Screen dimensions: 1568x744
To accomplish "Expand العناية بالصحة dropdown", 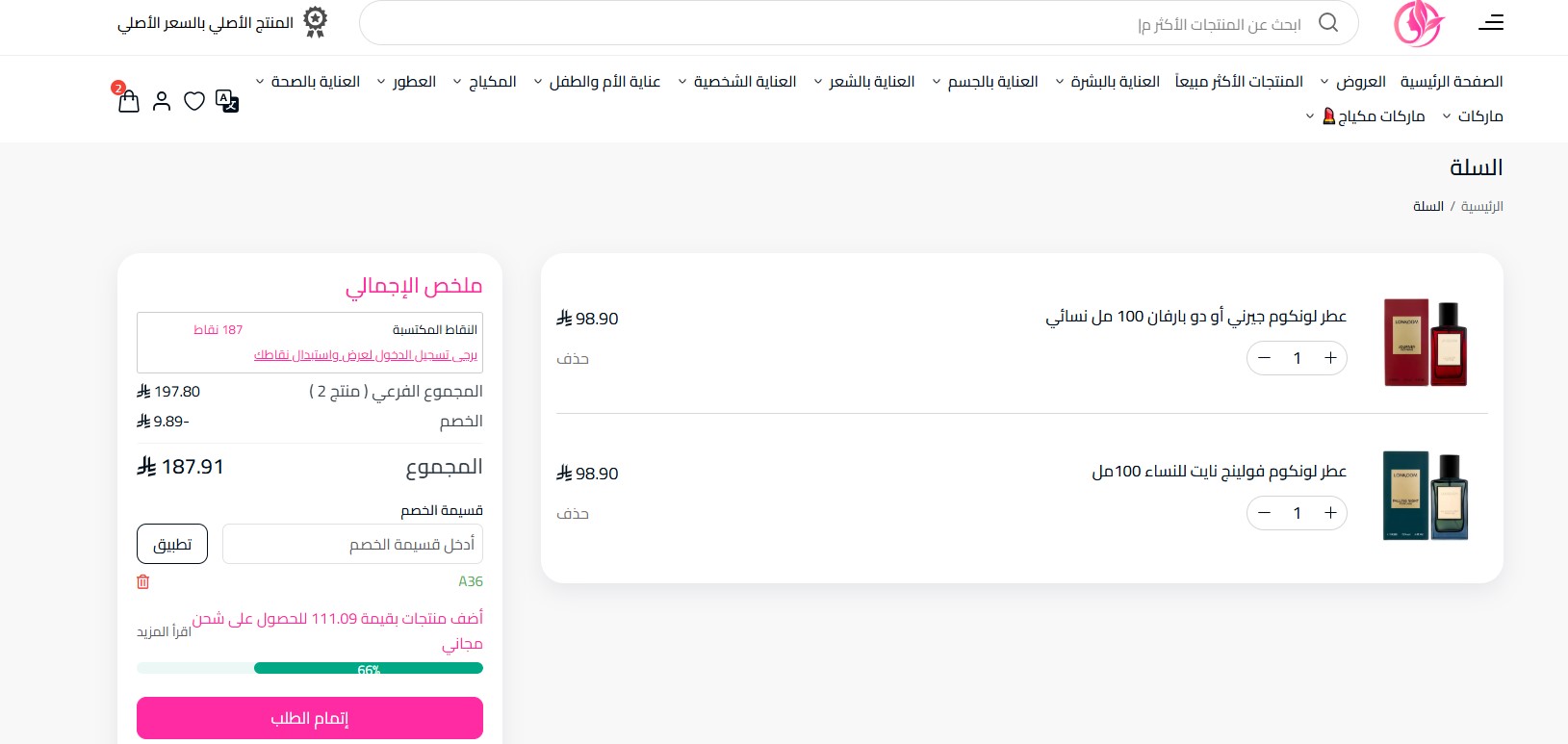I will pos(307,82).
